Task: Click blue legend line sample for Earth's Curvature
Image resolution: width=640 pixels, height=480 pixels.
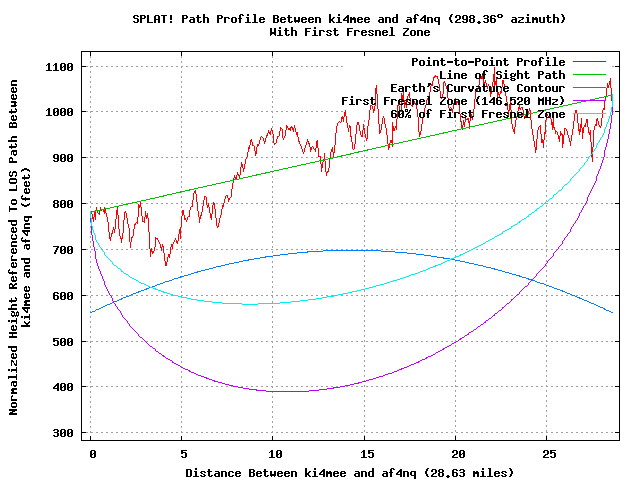Action: [x=589, y=88]
